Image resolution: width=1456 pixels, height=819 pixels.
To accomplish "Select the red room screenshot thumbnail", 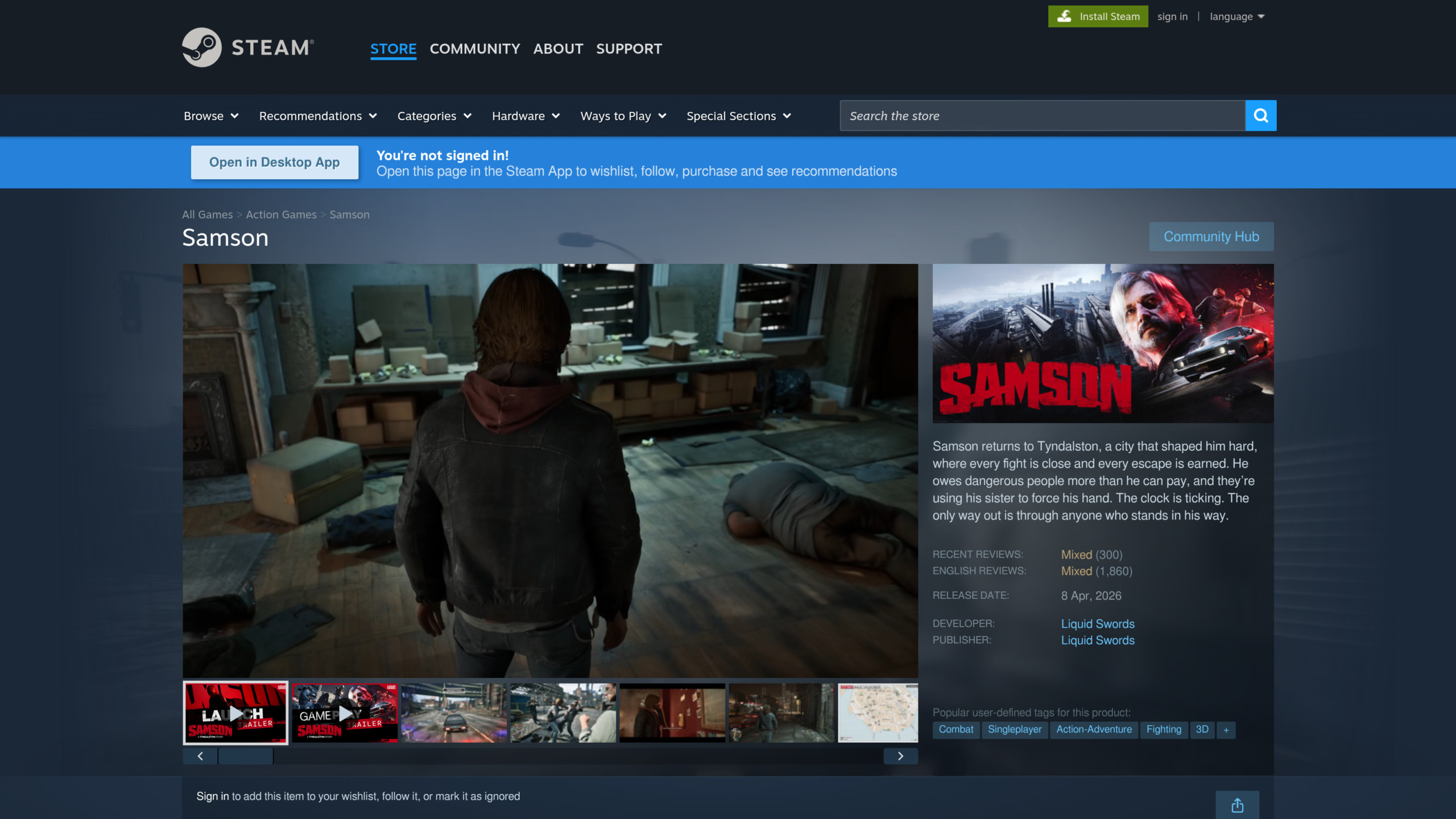I will 672,713.
